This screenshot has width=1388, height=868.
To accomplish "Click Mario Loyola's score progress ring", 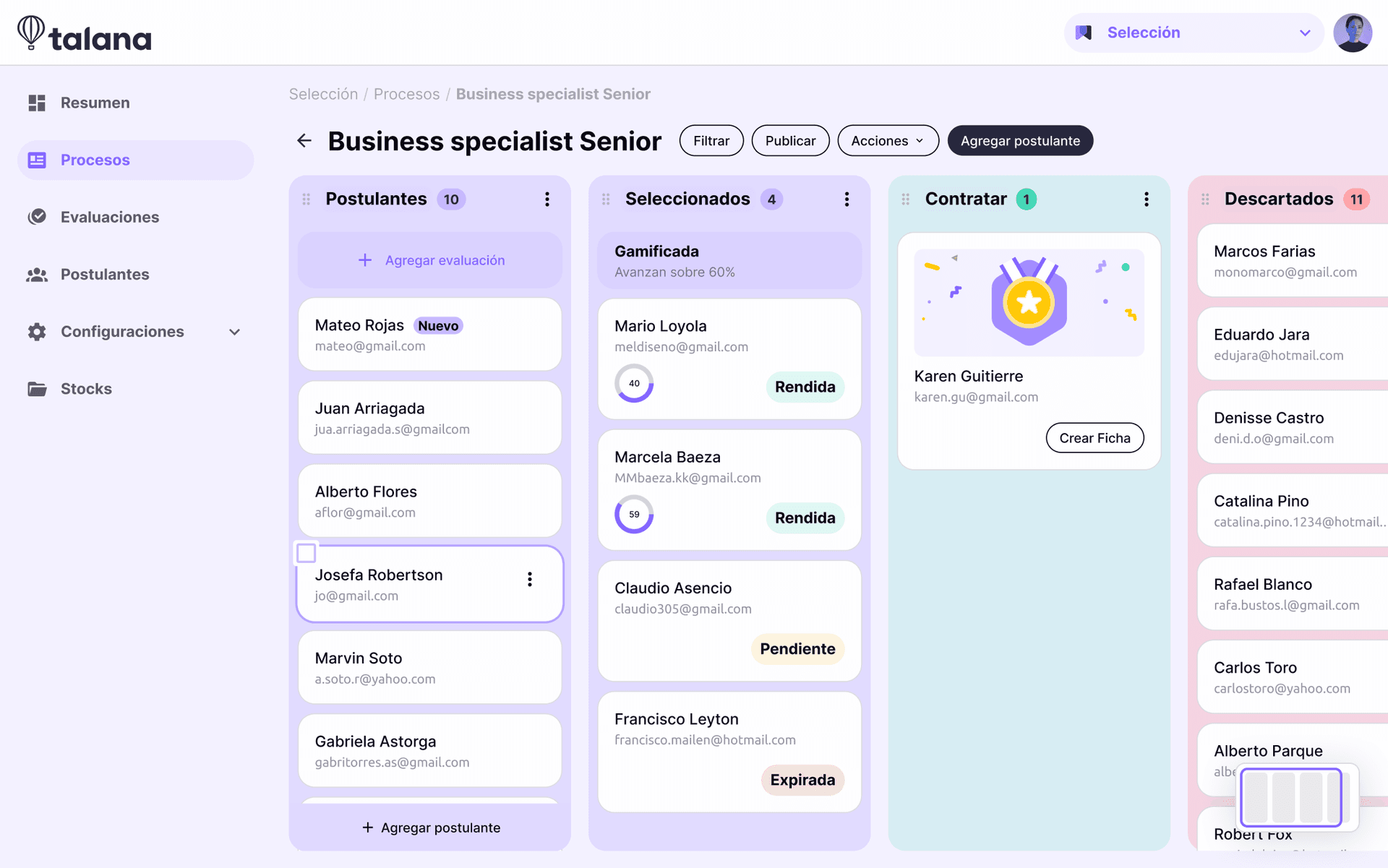I will tap(634, 383).
